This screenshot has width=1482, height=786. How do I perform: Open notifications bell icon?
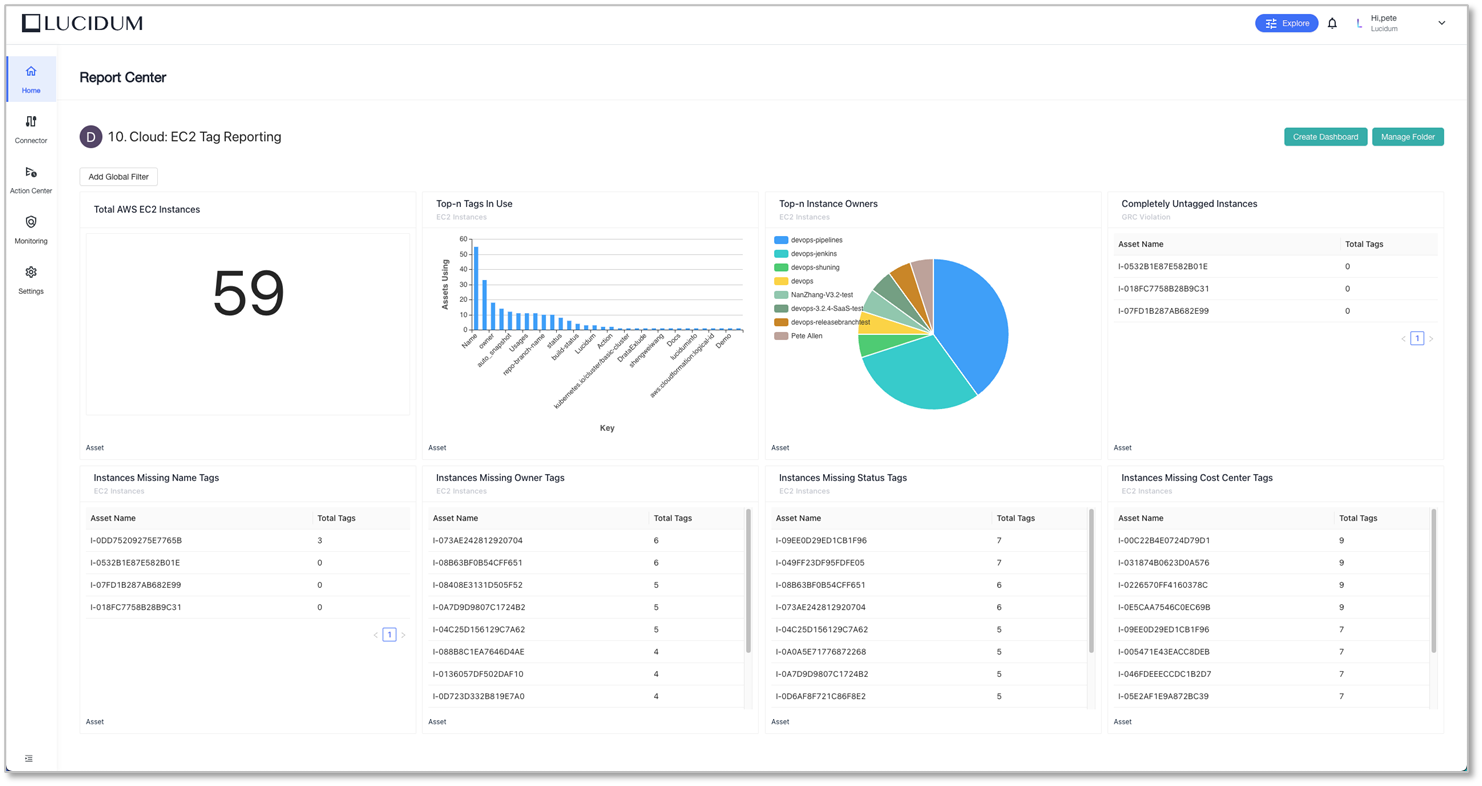click(x=1332, y=23)
